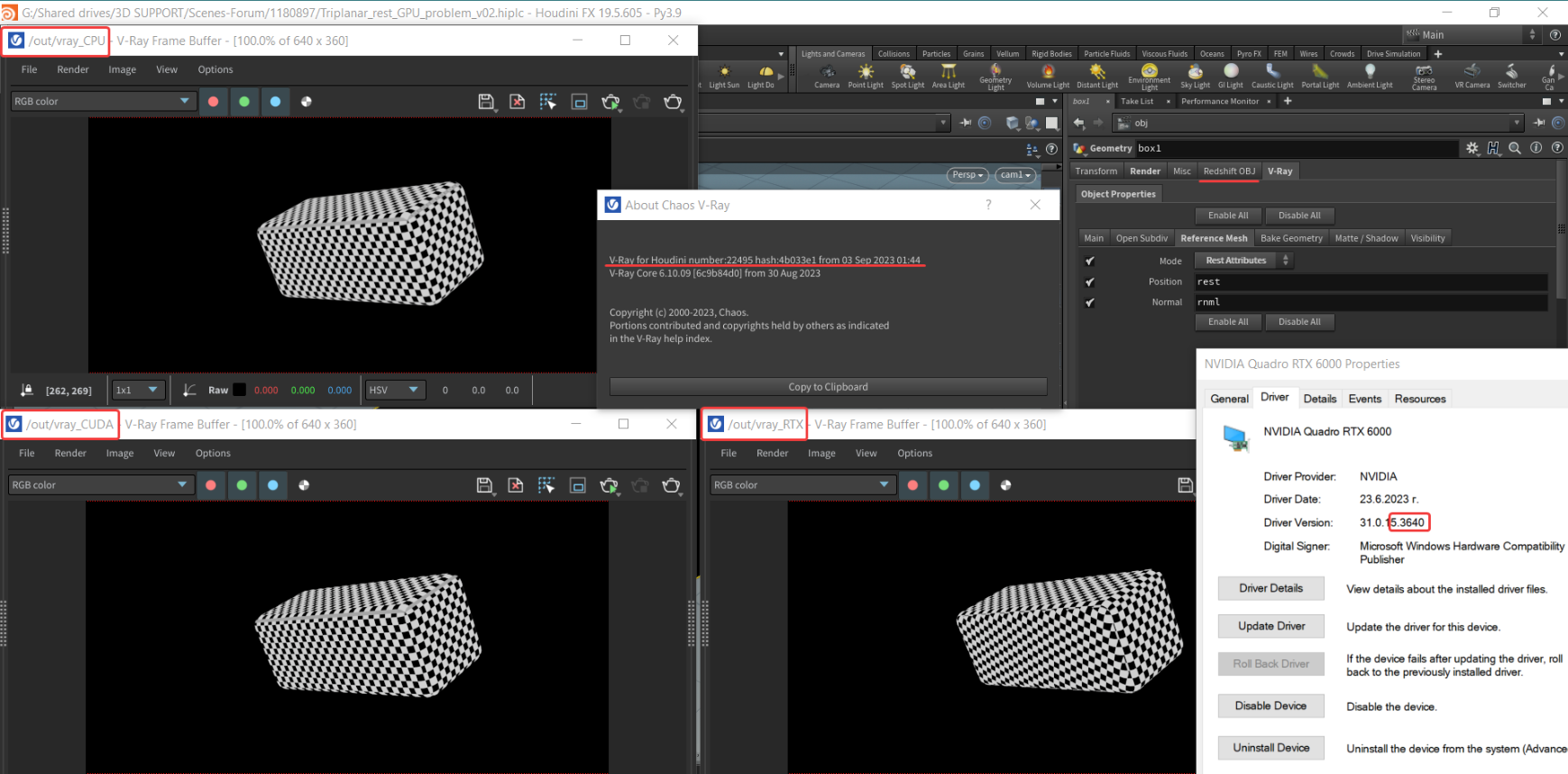This screenshot has width=1568, height=774.
Task: Toggle red channel in vray_CUDA frame buffer
Action: pos(211,485)
